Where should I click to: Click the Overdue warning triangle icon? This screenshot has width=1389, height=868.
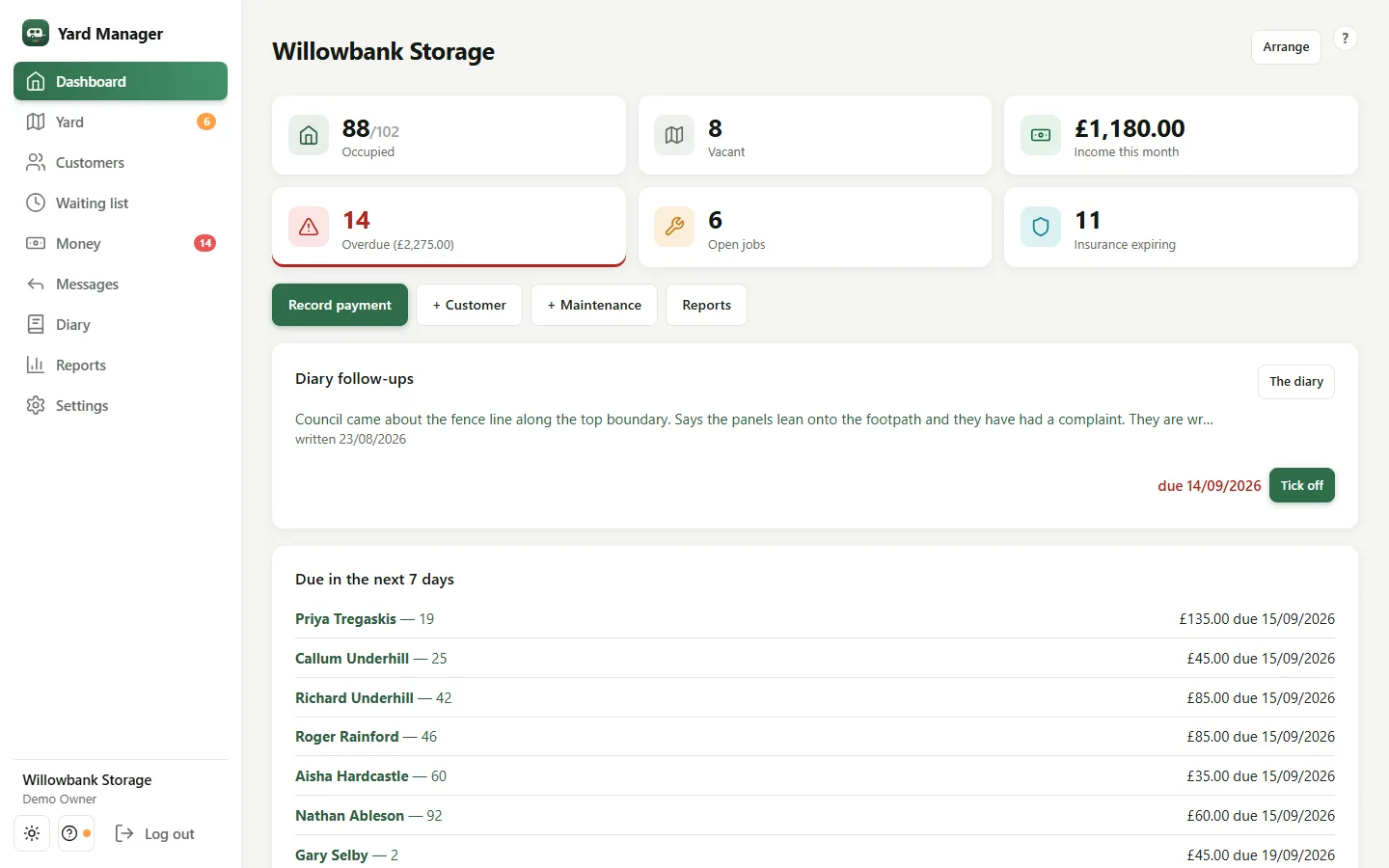tap(309, 227)
